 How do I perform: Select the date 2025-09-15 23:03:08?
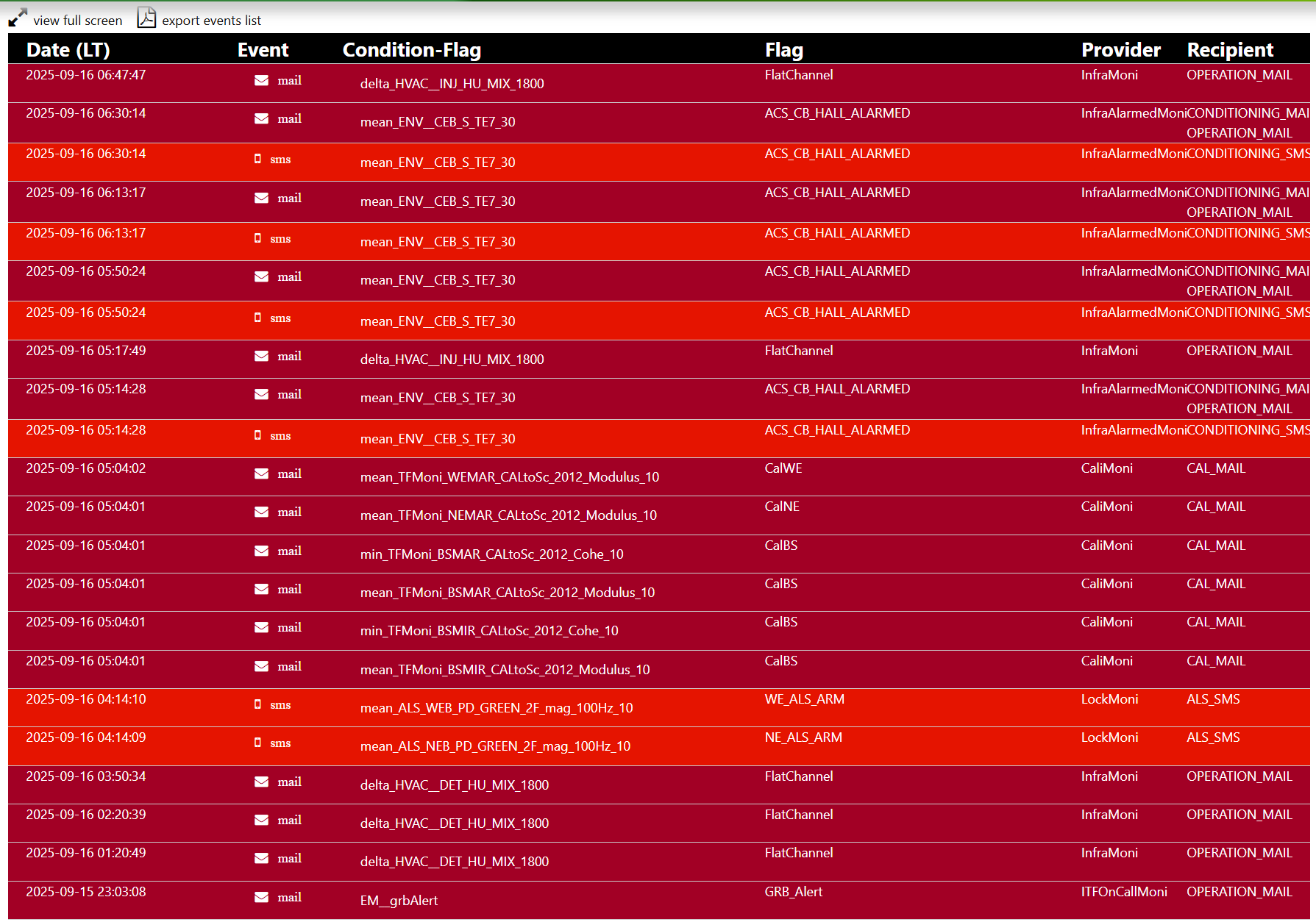click(86, 892)
